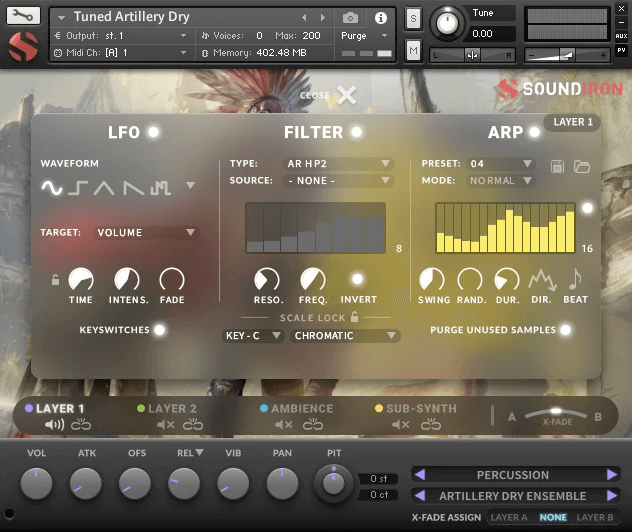Viewport: 632px width, 532px height.
Task: Adjust the A/B X-FADE slider
Action: [x=556, y=414]
